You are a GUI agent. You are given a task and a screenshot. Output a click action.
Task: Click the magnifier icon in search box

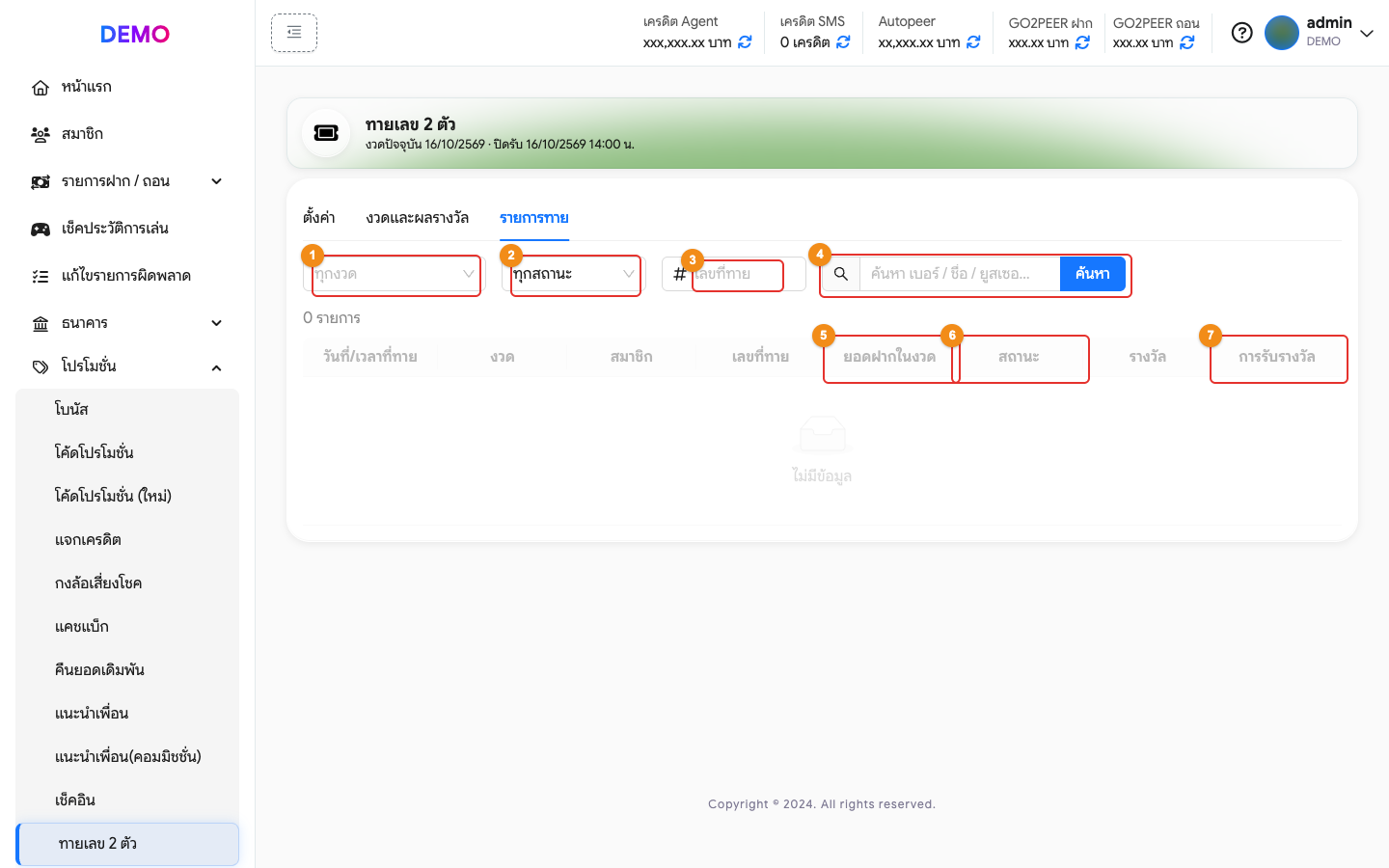pos(841,274)
